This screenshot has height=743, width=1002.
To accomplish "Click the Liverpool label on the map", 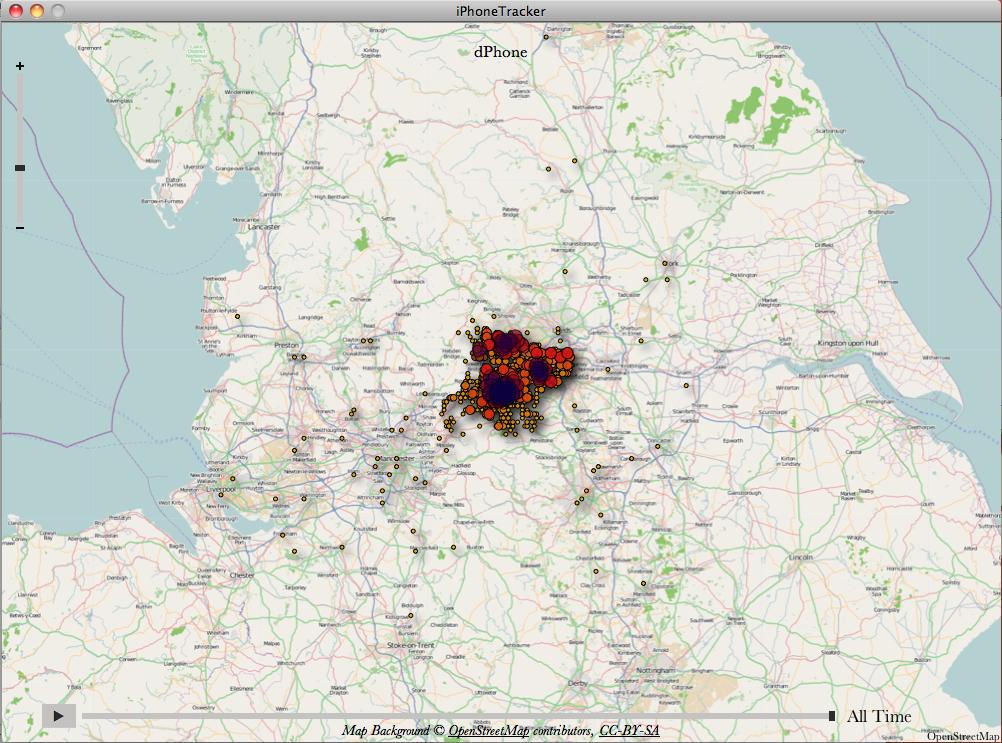I will (221, 489).
